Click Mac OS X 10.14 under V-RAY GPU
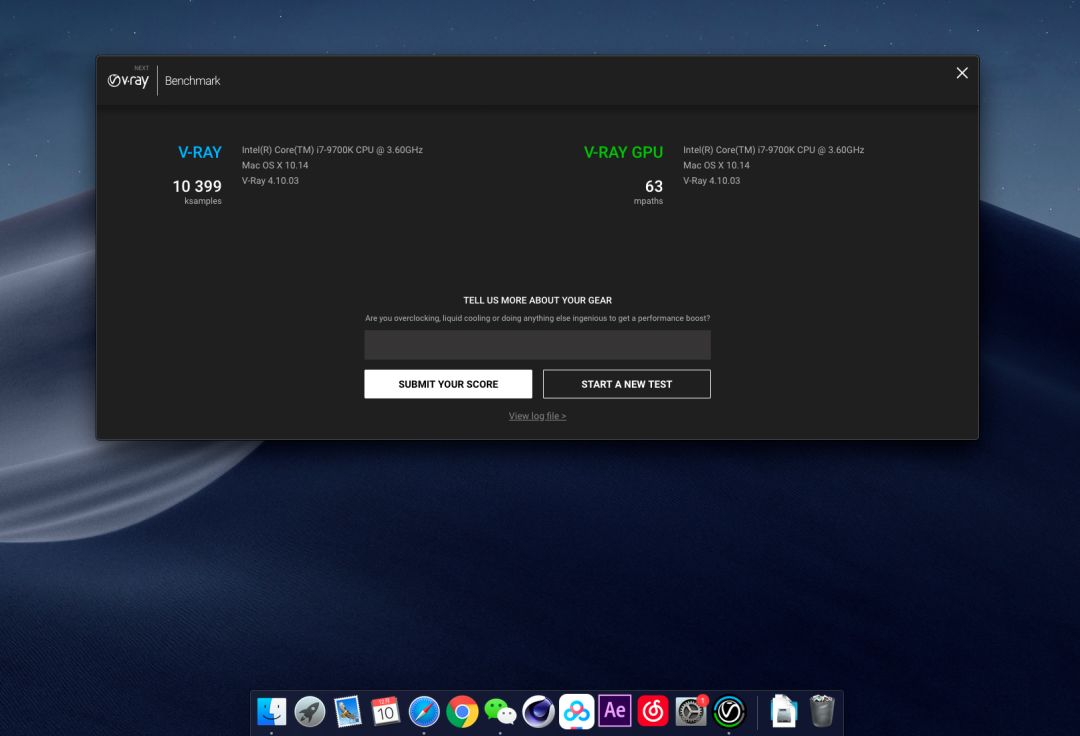 (x=716, y=165)
